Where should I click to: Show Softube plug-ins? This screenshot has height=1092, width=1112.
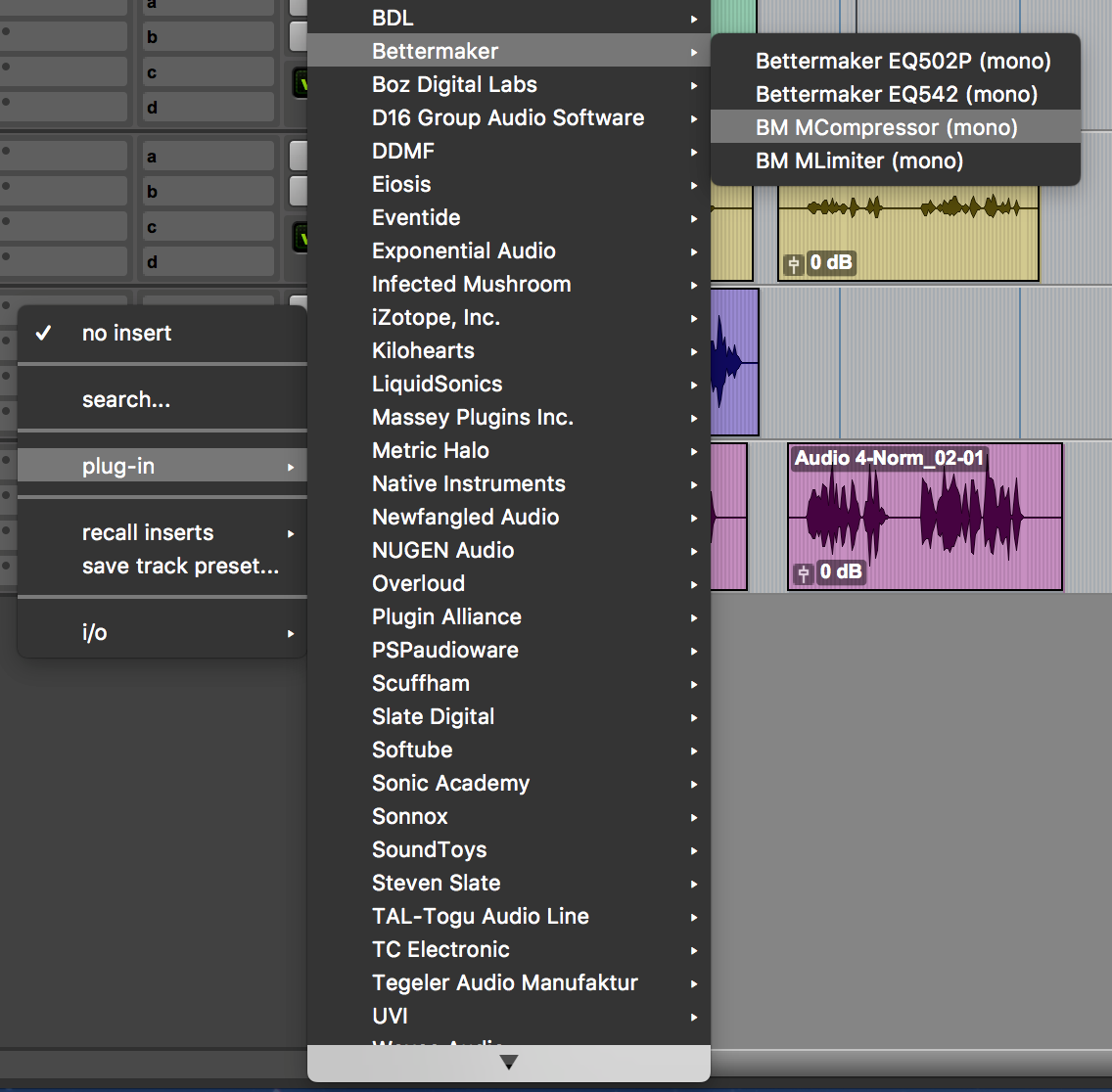(x=508, y=751)
